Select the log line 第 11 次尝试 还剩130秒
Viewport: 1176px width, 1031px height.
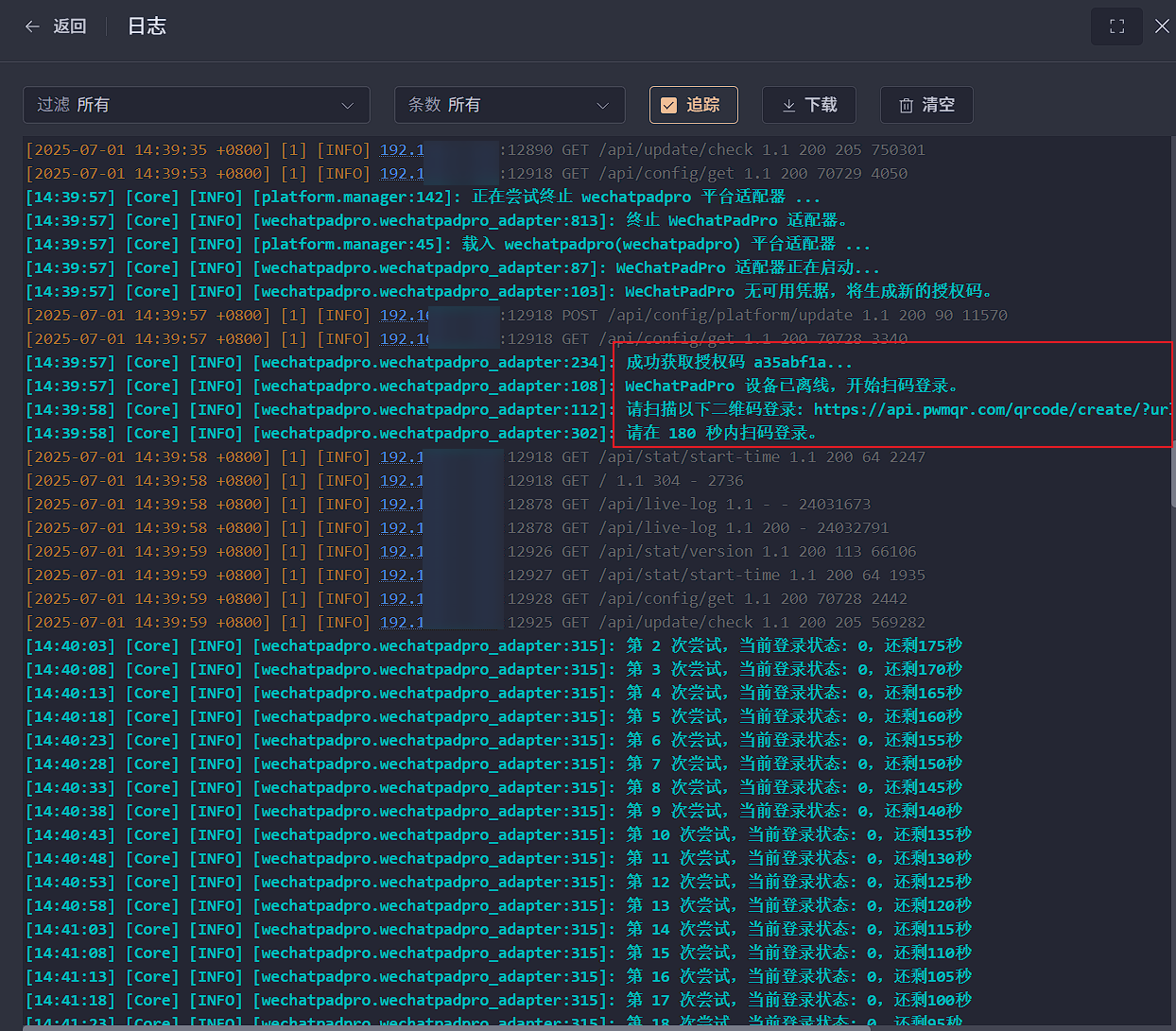coord(498,859)
